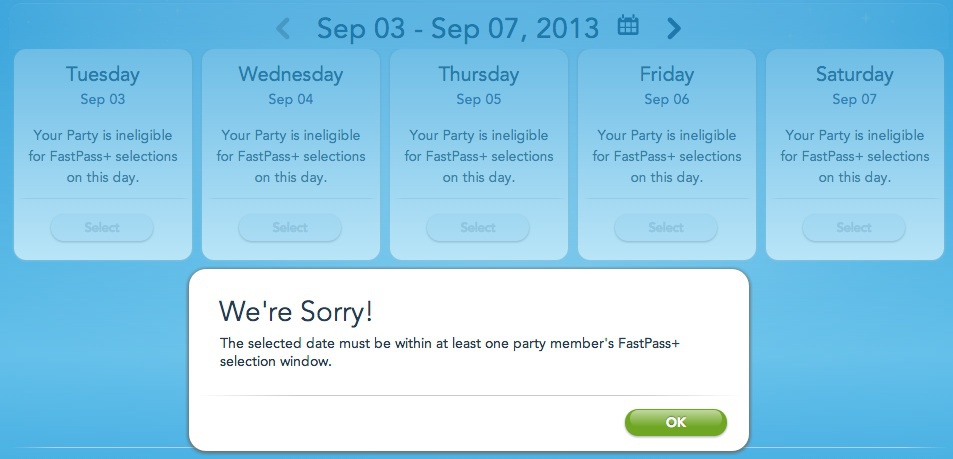Image resolution: width=953 pixels, height=459 pixels.
Task: Click the "We're Sorry!" dialog heading
Action: coord(296,310)
